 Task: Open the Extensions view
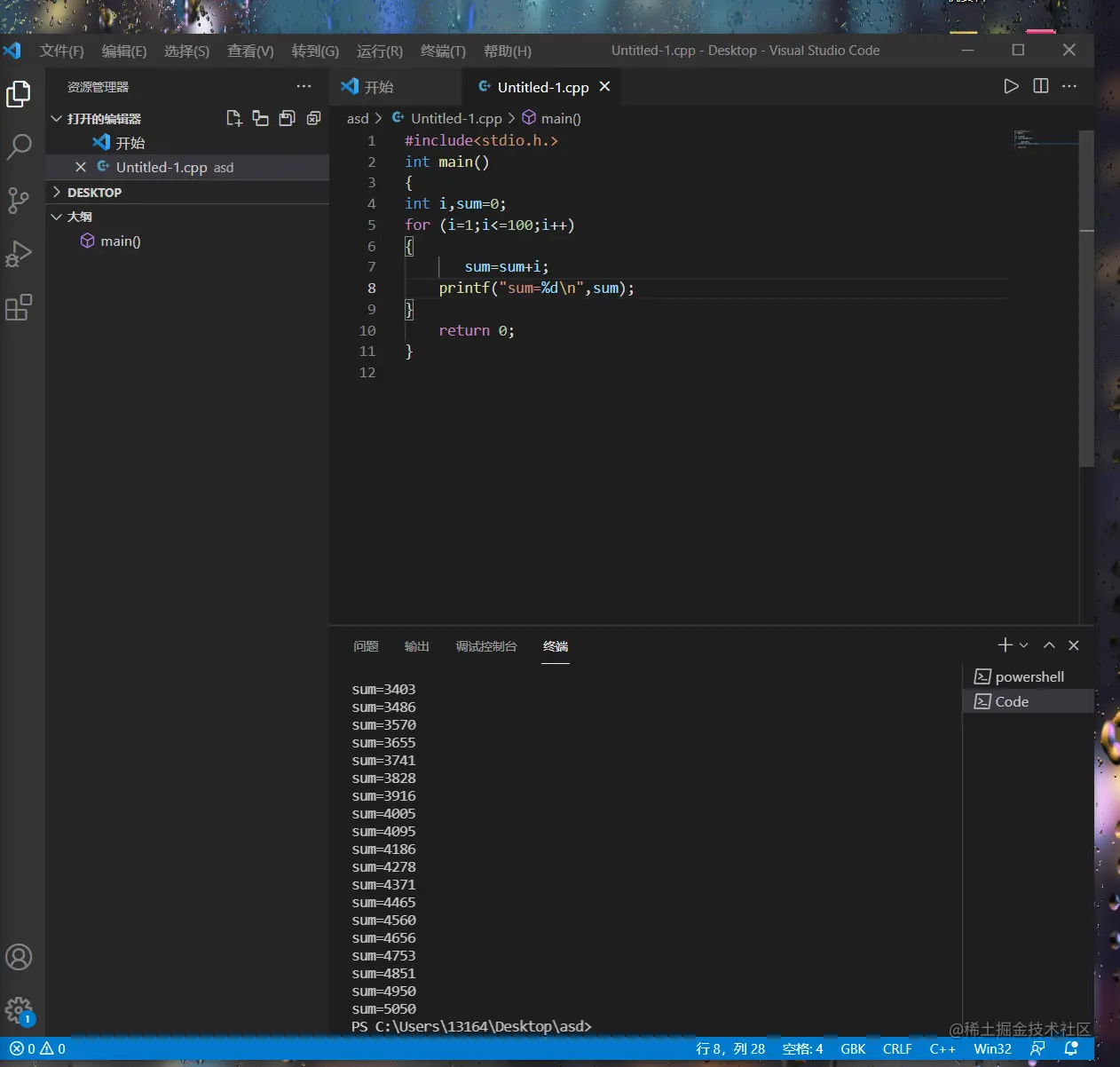(x=19, y=307)
